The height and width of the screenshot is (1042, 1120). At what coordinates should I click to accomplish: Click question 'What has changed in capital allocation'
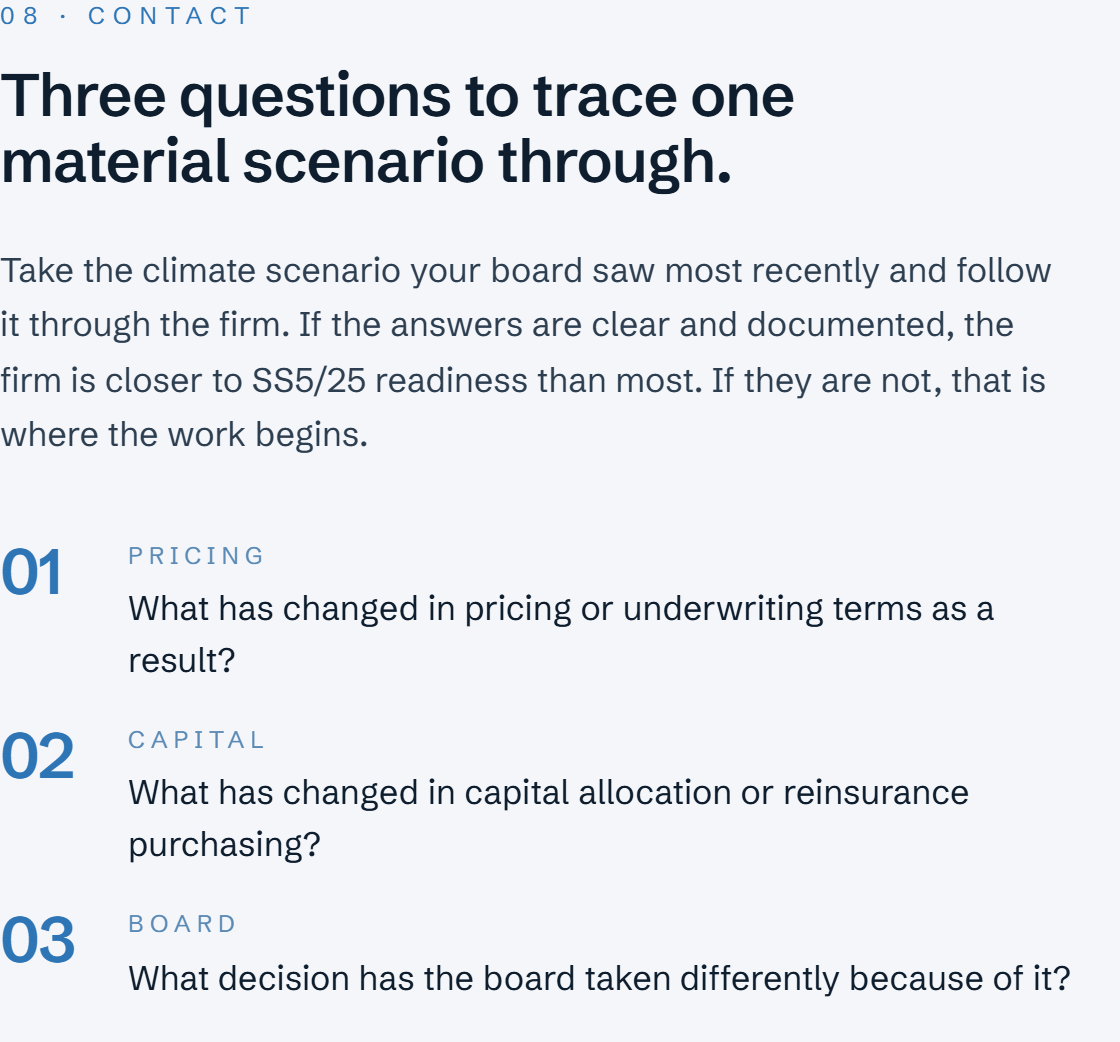(x=548, y=818)
